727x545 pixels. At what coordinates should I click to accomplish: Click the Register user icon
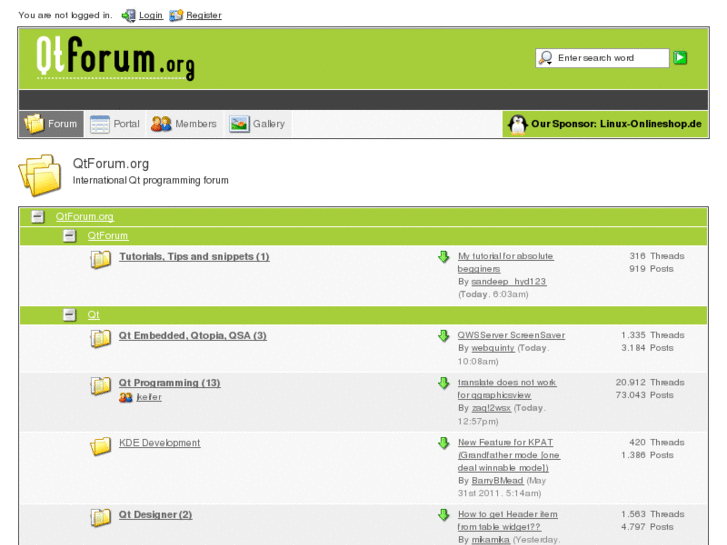pos(176,15)
